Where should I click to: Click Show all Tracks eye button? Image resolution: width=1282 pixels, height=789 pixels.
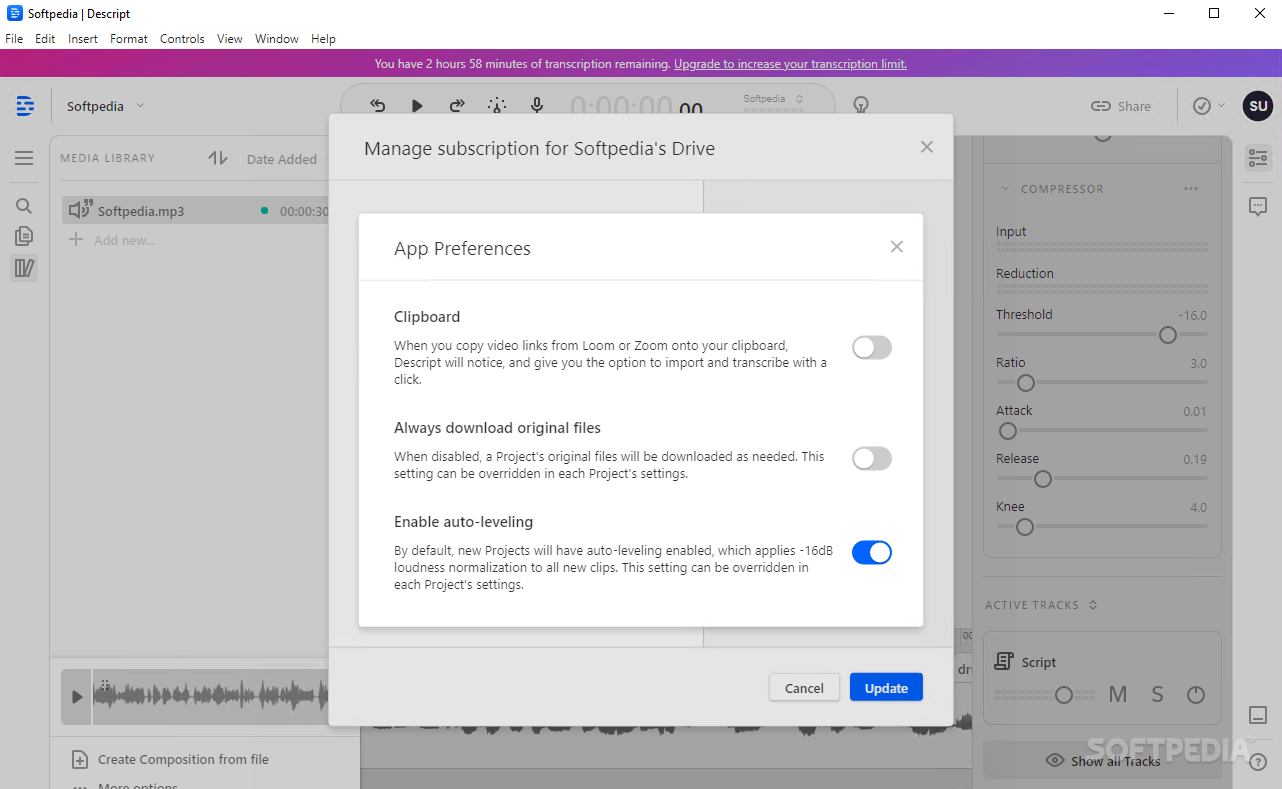[x=1102, y=761]
